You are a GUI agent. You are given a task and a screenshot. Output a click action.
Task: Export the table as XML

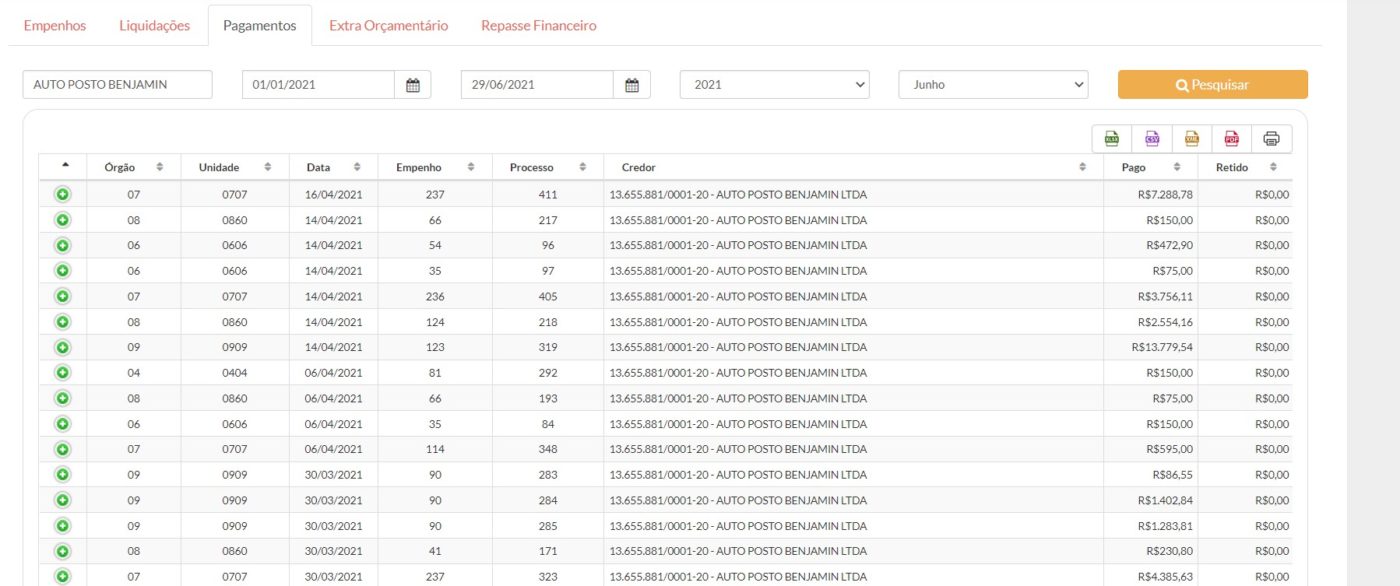(1191, 139)
